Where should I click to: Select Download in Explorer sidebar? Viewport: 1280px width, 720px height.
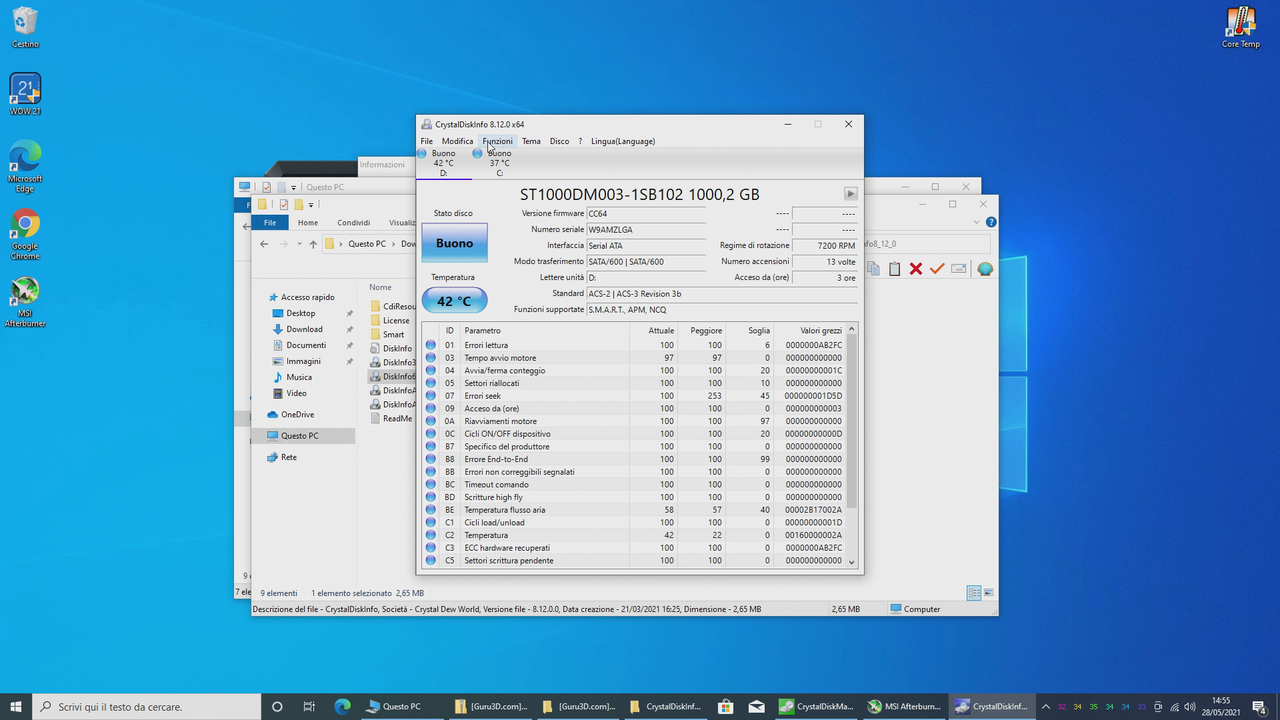pyautogui.click(x=304, y=329)
